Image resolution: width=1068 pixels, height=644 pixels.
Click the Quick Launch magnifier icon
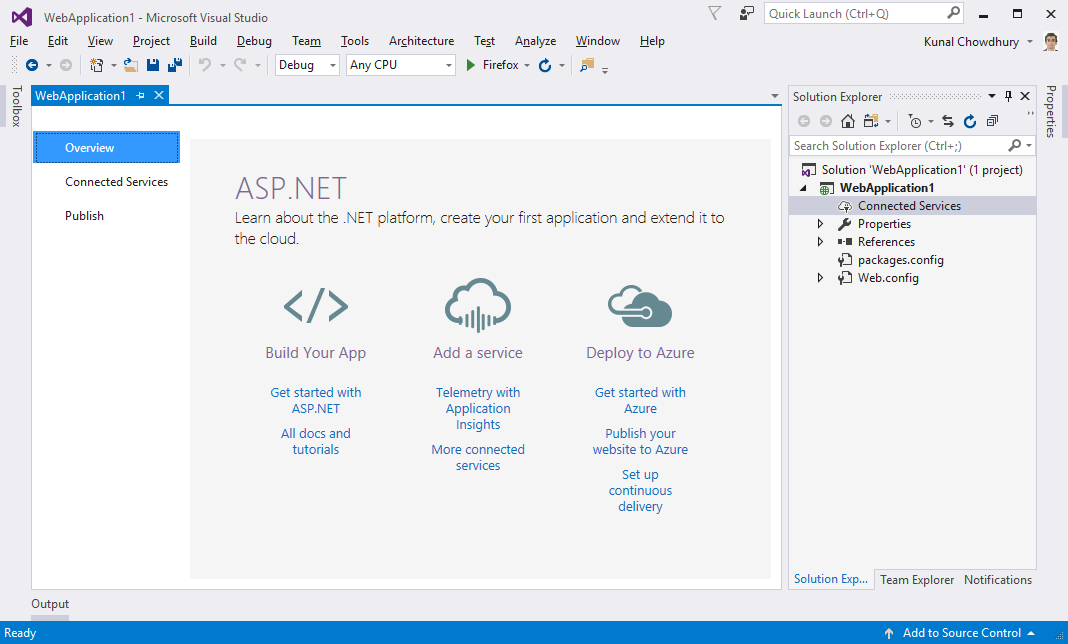[x=954, y=12]
